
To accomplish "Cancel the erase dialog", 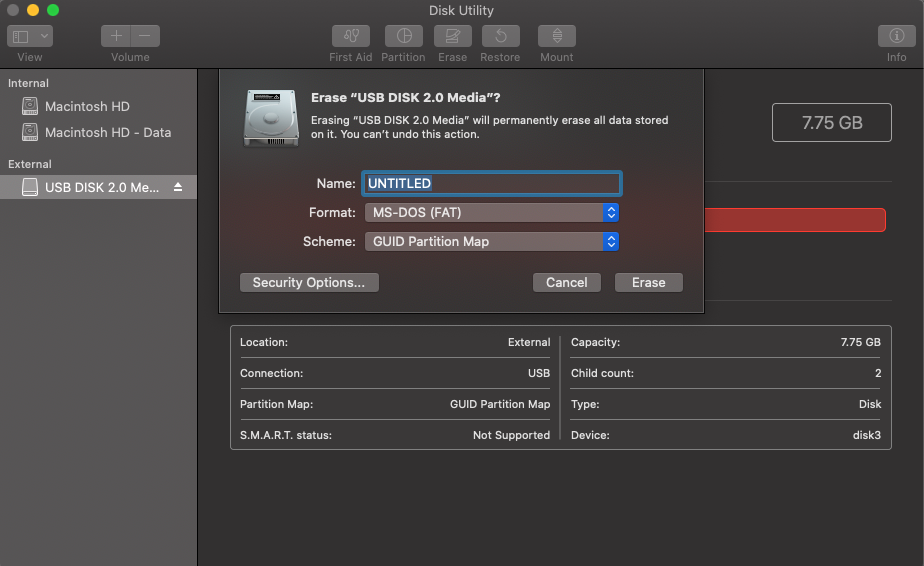I will coord(566,282).
